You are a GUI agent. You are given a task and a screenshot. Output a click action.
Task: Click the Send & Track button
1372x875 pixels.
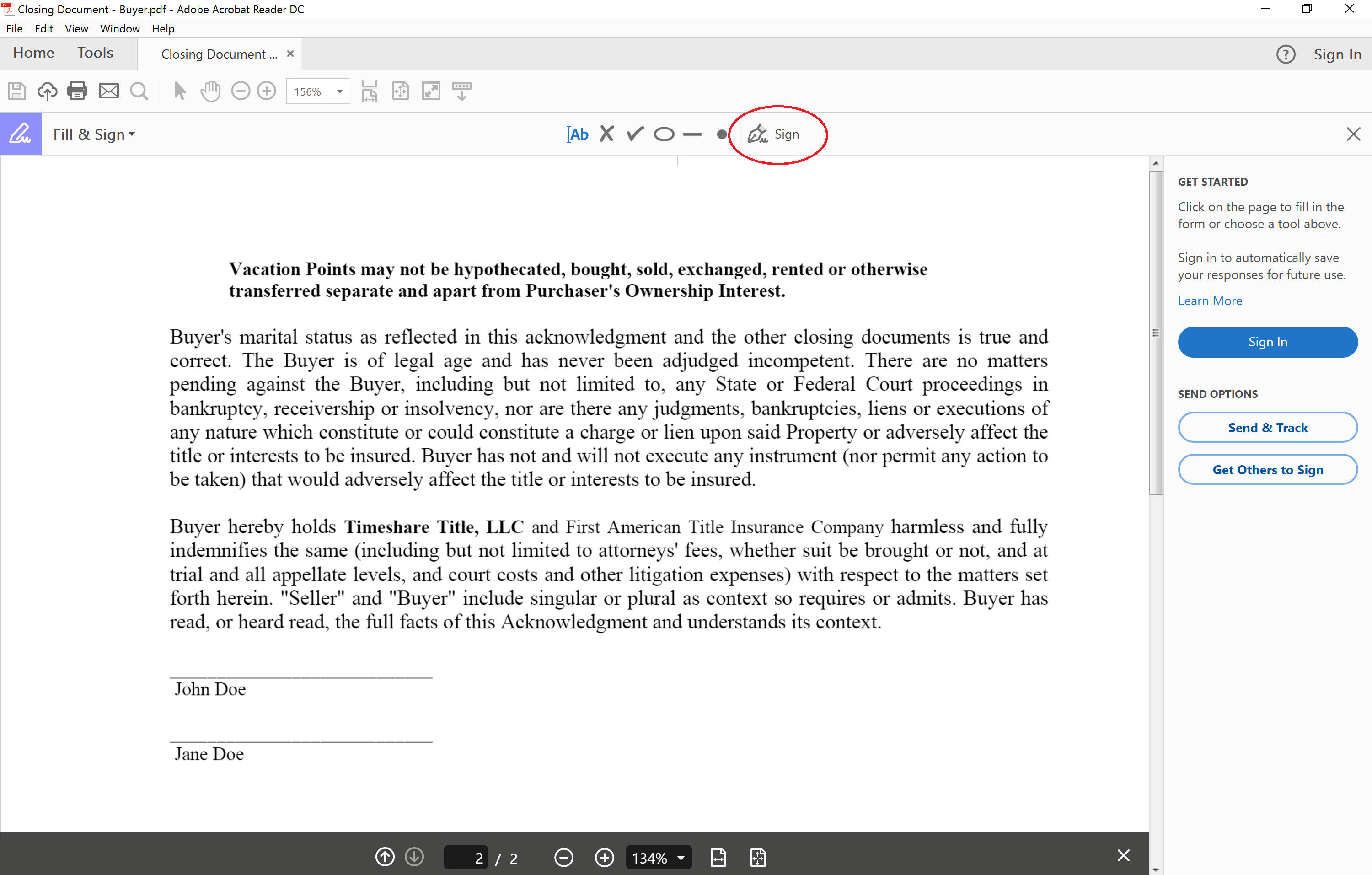1268,428
